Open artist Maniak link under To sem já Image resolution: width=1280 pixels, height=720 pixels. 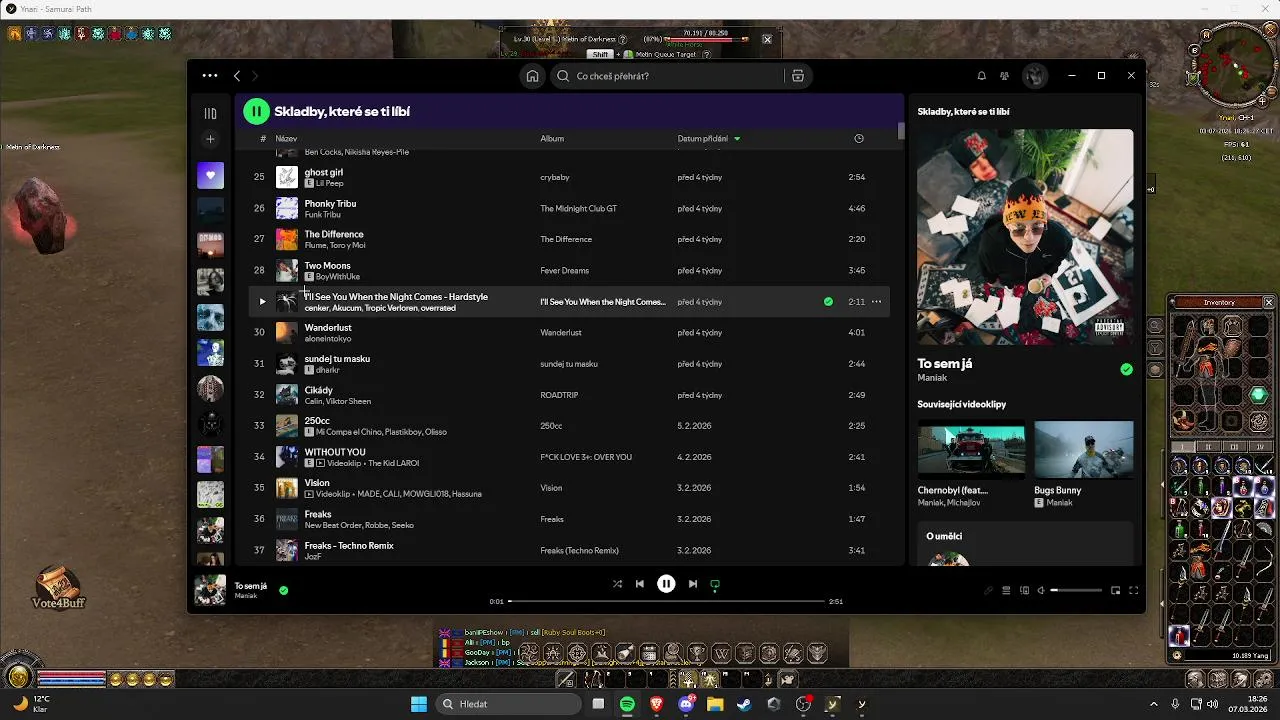click(x=931, y=378)
